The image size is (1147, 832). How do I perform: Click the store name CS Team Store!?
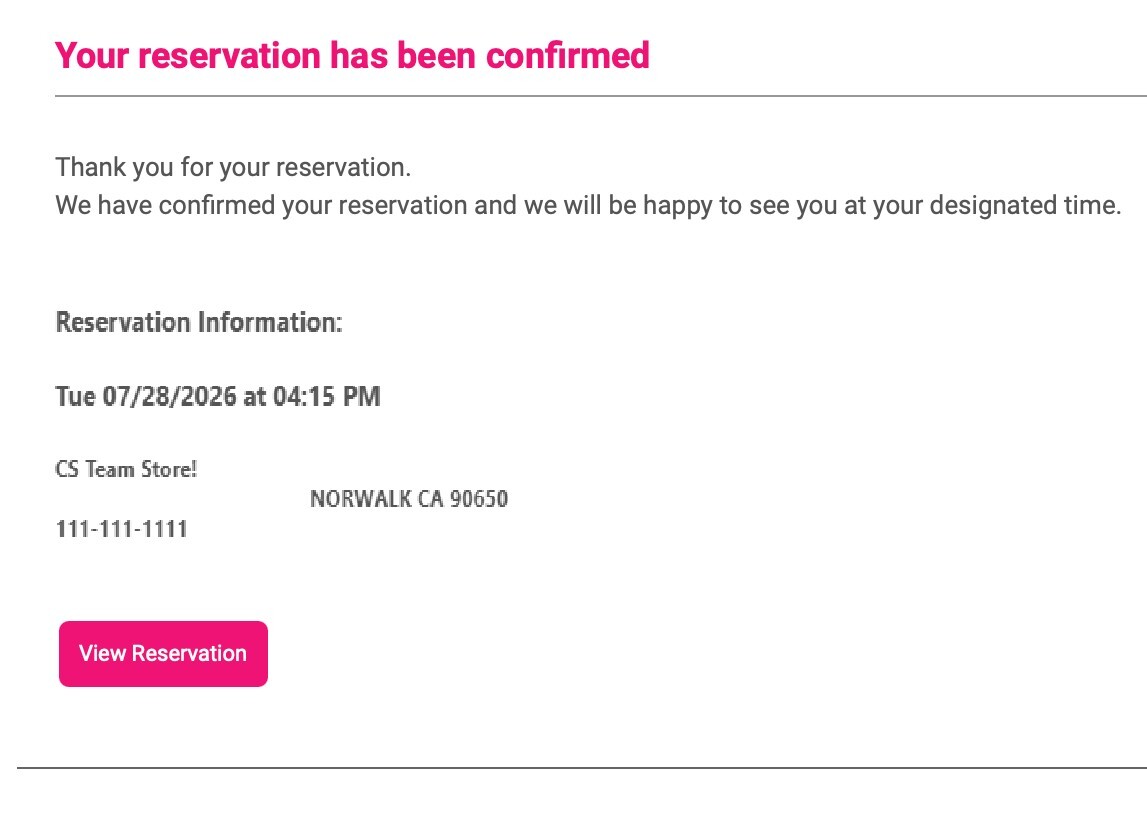click(127, 468)
